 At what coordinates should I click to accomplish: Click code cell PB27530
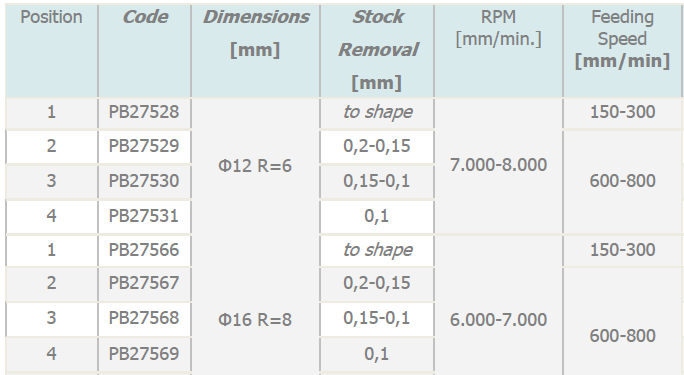(x=145, y=181)
